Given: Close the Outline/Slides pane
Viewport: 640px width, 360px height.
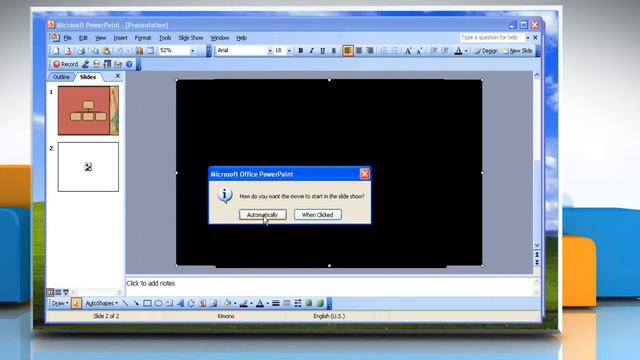Looking at the screenshot, I should [118, 76].
